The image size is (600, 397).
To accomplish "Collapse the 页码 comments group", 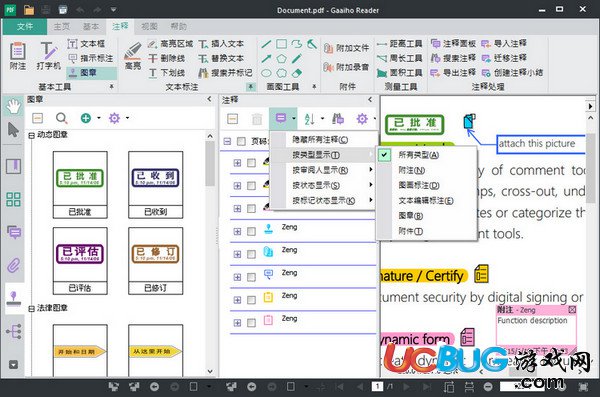I will click(227, 142).
